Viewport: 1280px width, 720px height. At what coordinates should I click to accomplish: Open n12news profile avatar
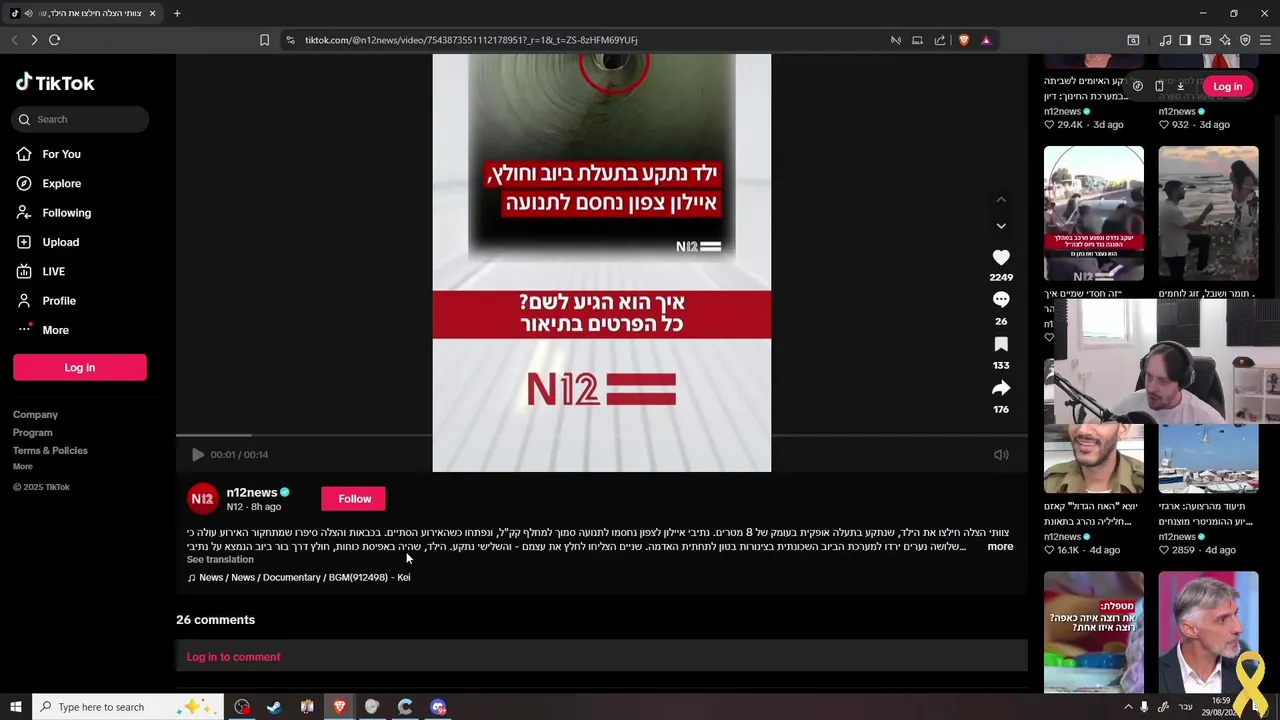pyautogui.click(x=203, y=498)
